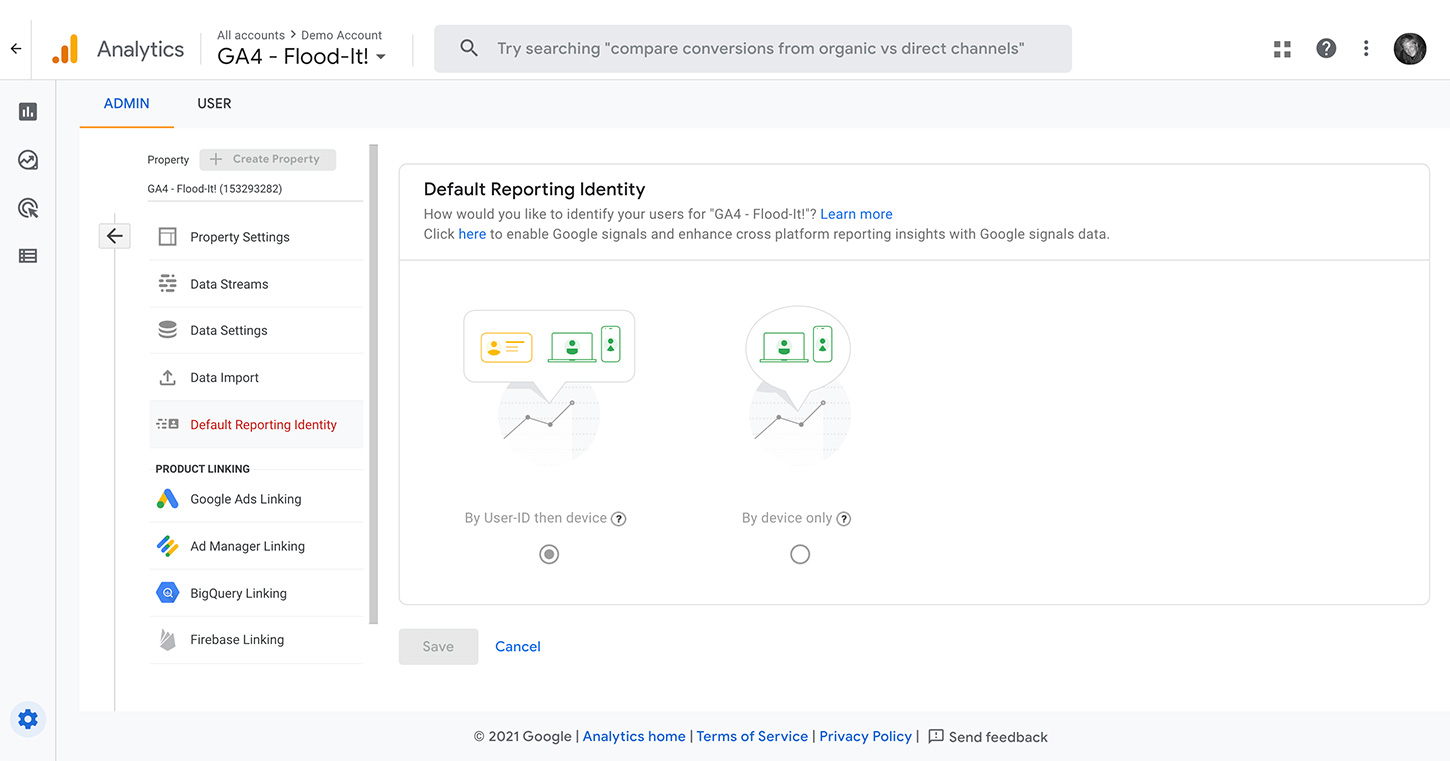Click the Send feedback text
1450x761 pixels.
[998, 737]
